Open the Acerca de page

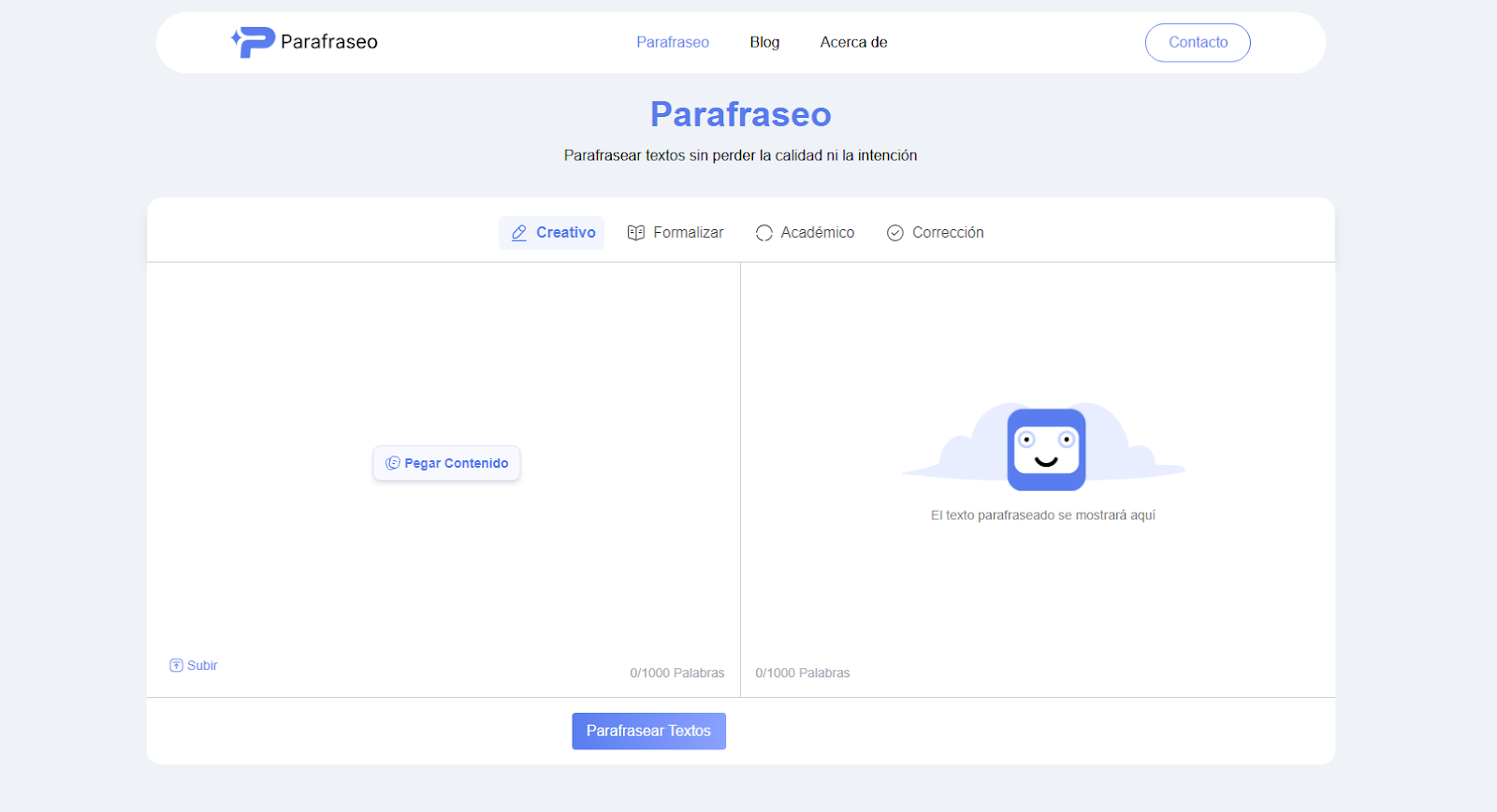pyautogui.click(x=853, y=42)
